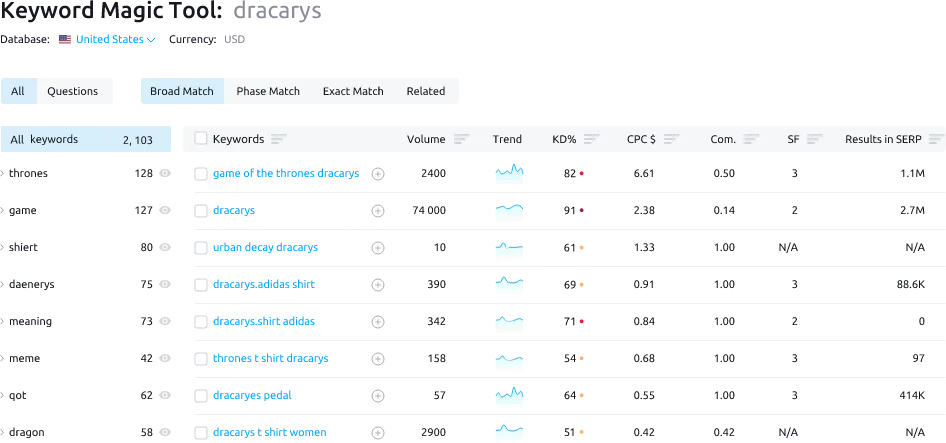Open 'game of the thrones dracarys' keyword link
This screenshot has height=443, width=946.
286,173
